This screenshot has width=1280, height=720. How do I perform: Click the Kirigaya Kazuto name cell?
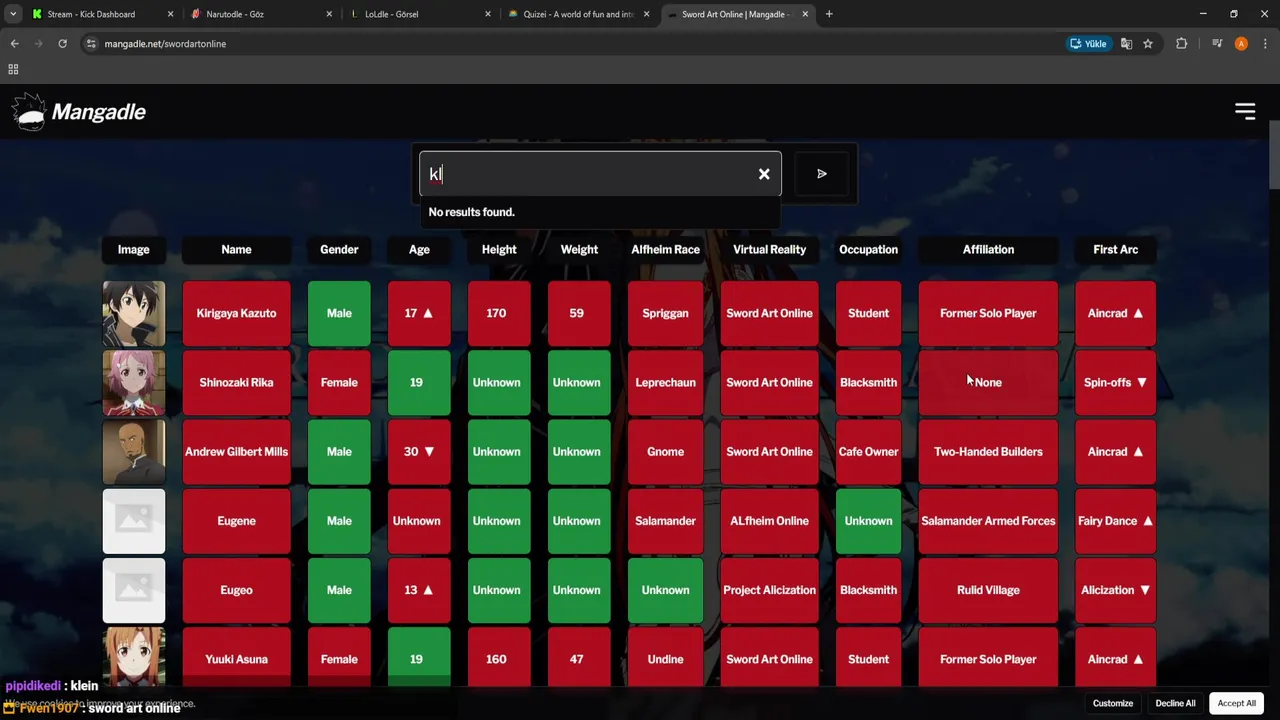pyautogui.click(x=236, y=313)
